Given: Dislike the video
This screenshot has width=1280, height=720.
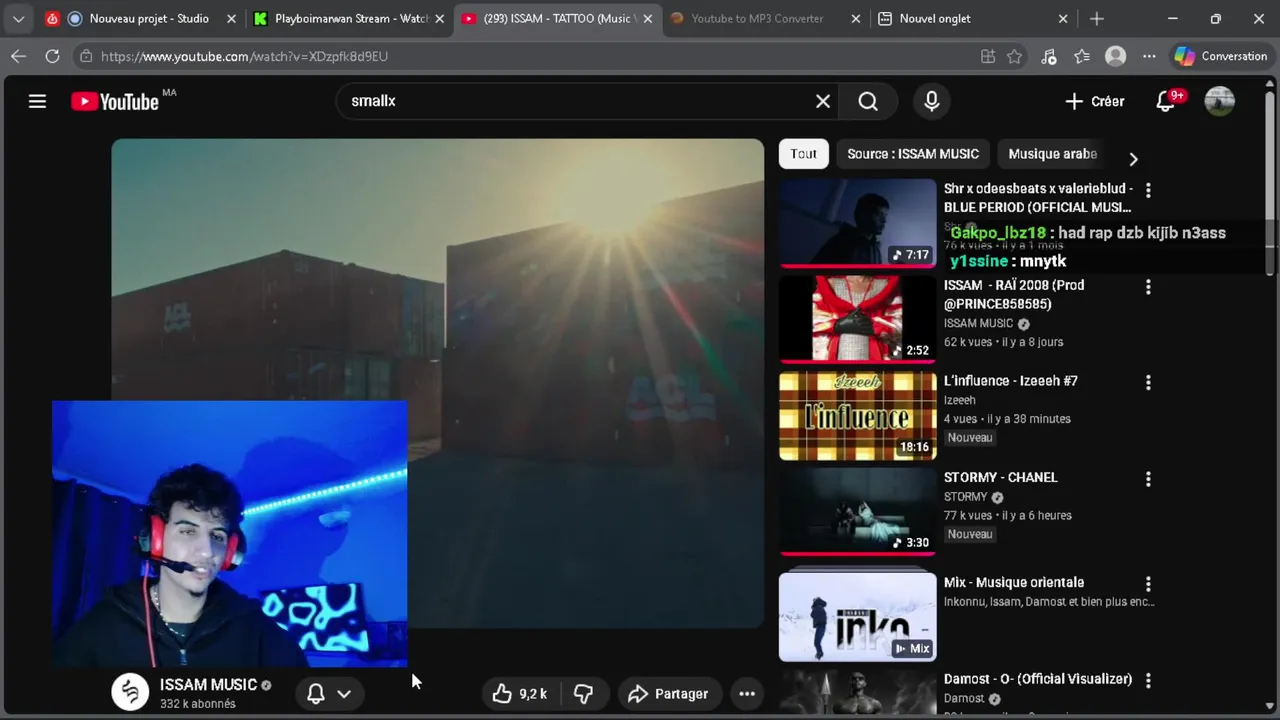Looking at the screenshot, I should (x=583, y=693).
